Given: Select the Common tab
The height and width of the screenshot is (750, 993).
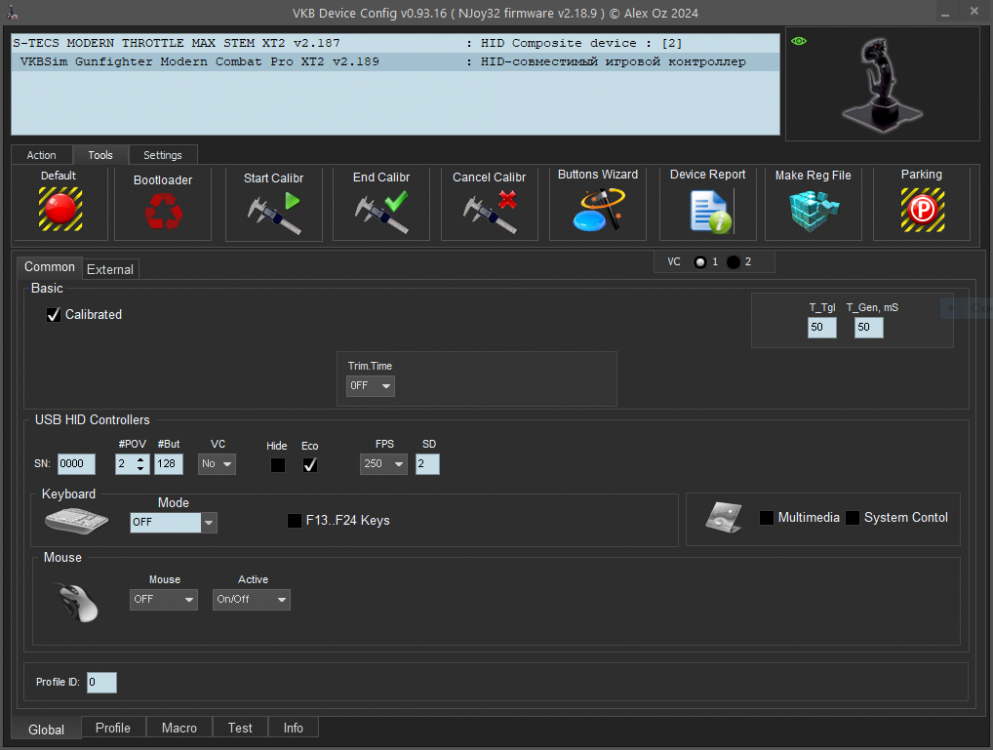Looking at the screenshot, I should point(49,267).
